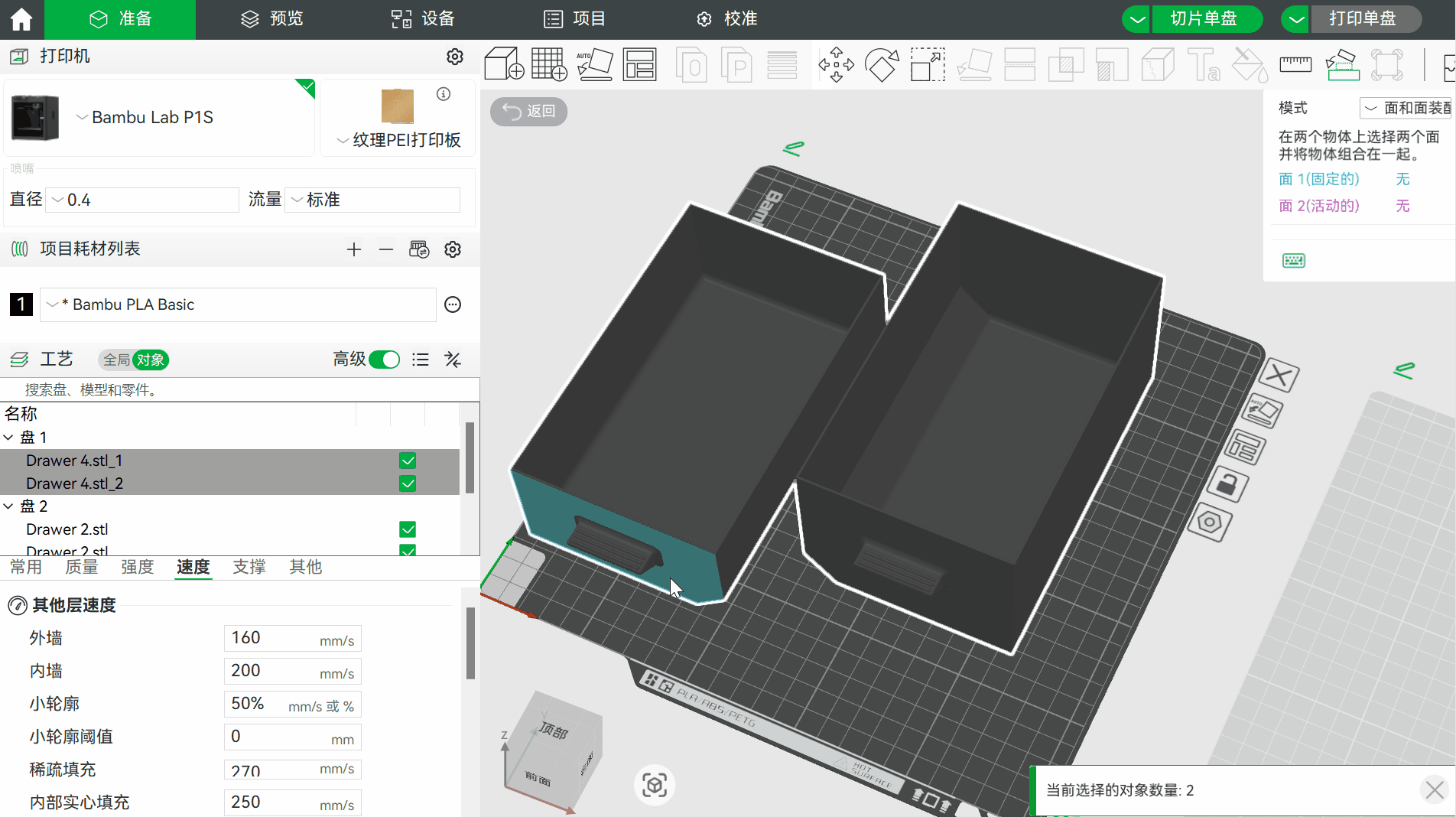Uncheck printable box for Drawer 4.stl_1
The height and width of the screenshot is (817, 1456).
(408, 461)
